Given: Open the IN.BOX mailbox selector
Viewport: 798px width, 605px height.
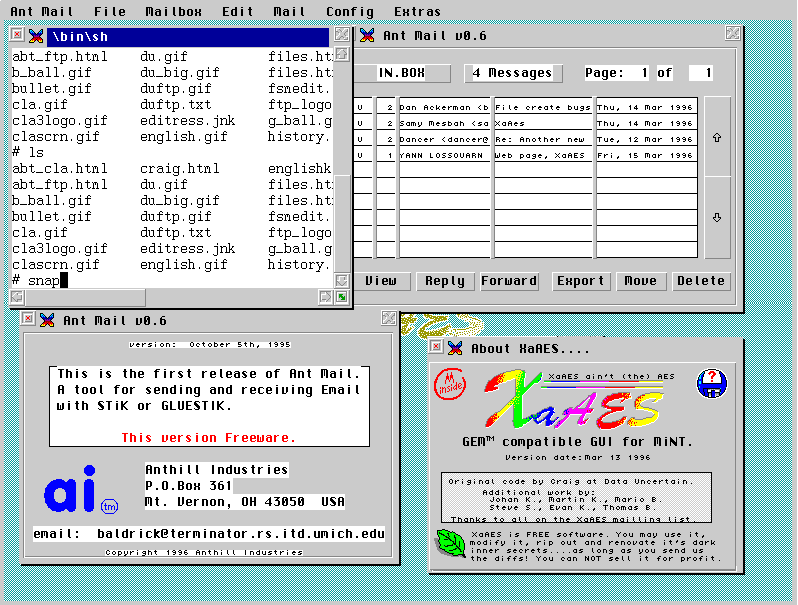Looking at the screenshot, I should [401, 73].
